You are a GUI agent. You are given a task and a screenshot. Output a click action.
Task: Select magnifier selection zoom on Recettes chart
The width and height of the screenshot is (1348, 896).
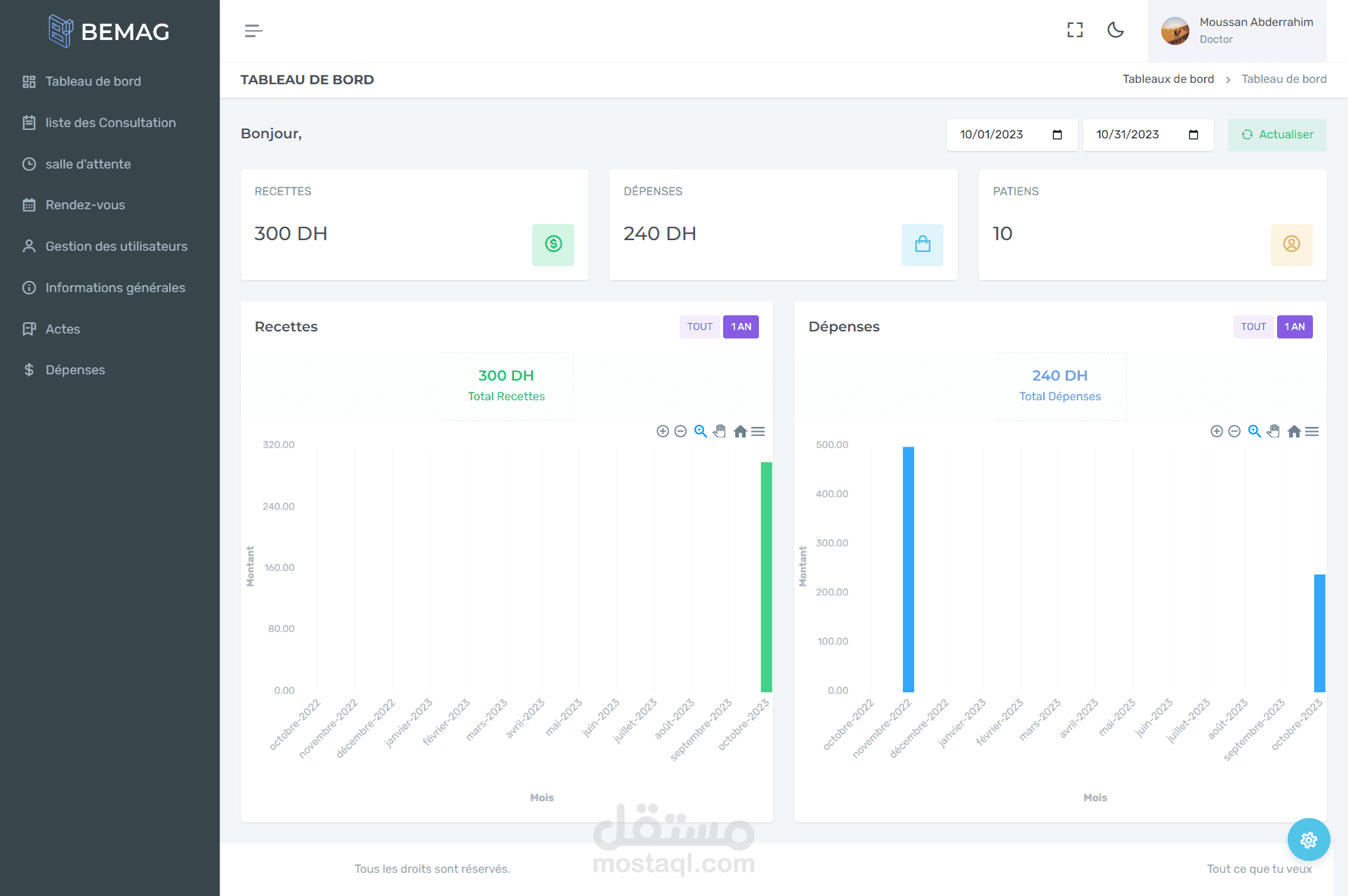tap(701, 431)
